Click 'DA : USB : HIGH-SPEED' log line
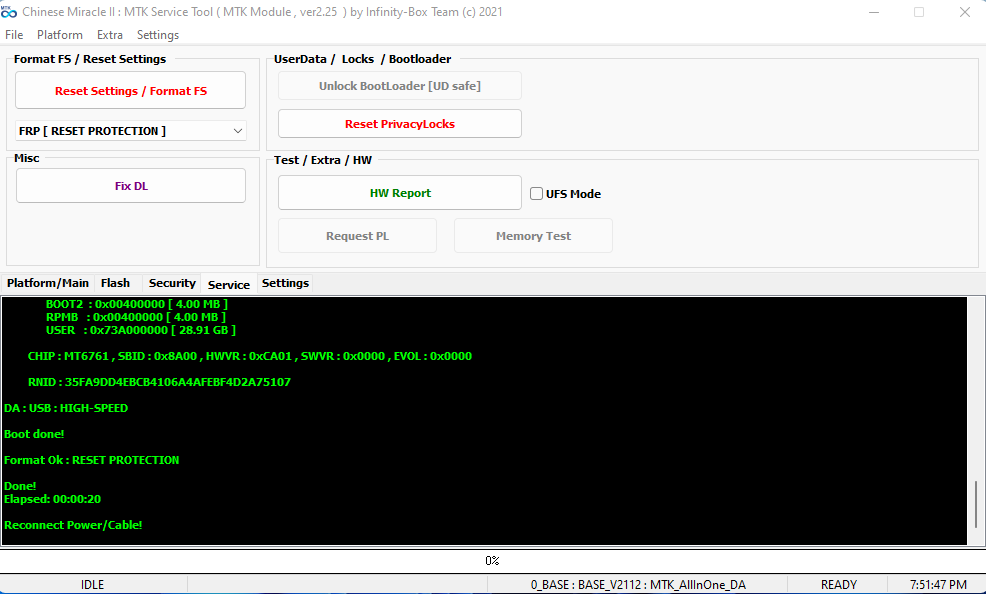 66,408
